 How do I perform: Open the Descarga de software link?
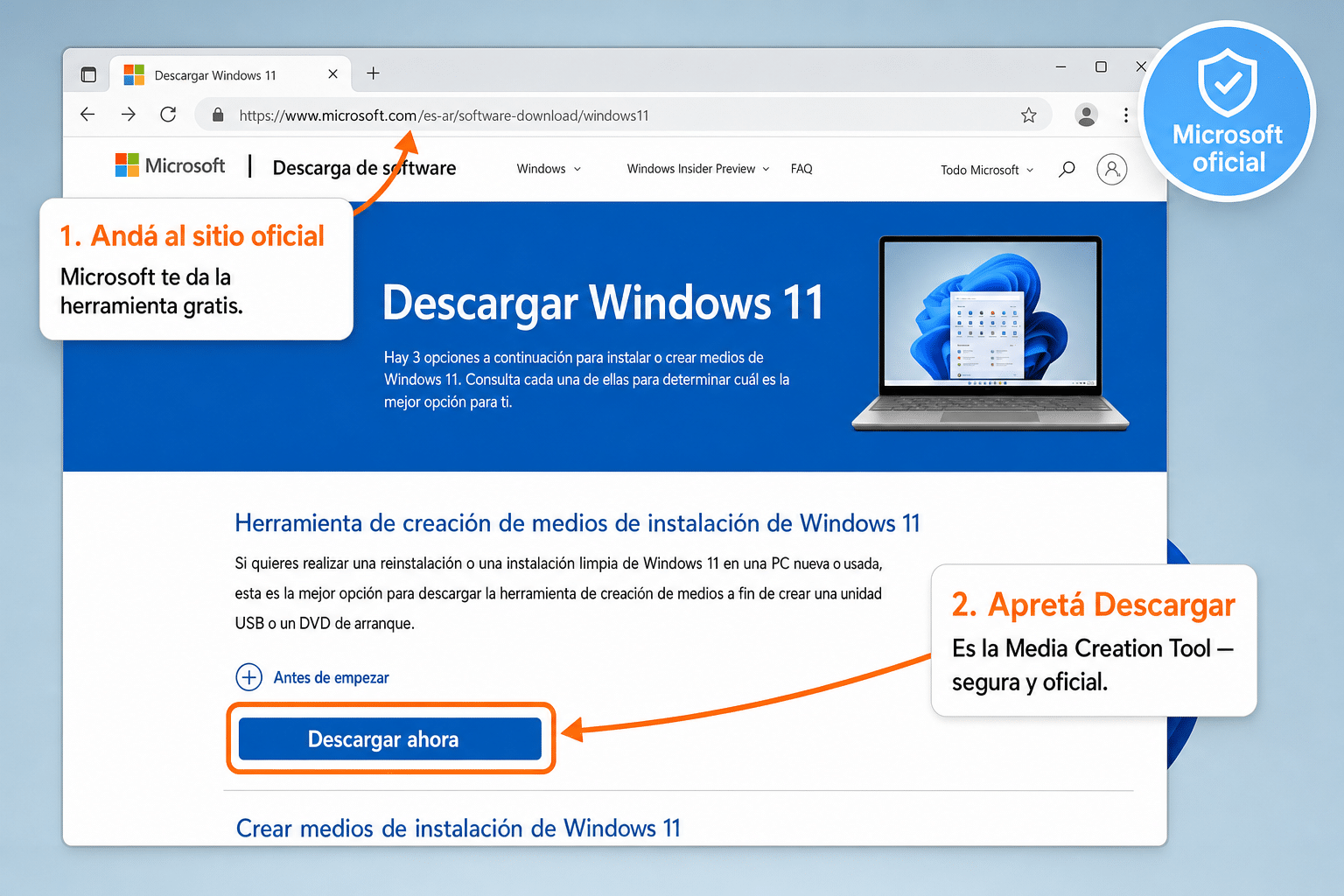click(x=364, y=168)
